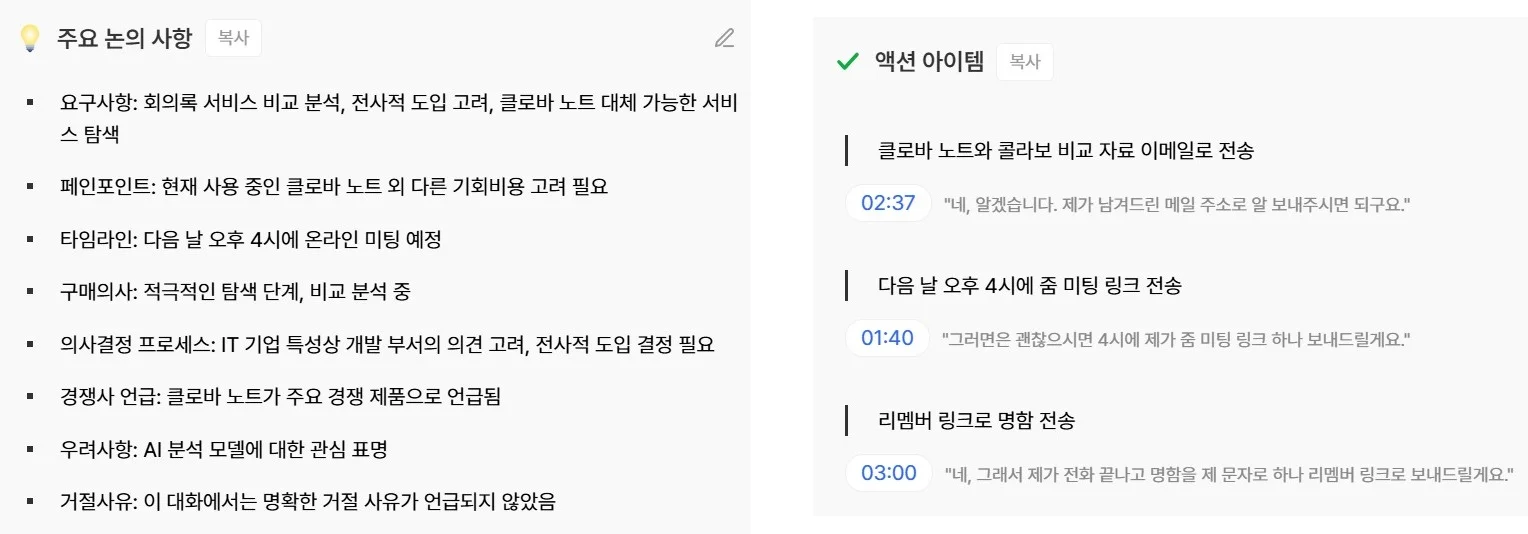Copy the 주요 논의 사항 section
The width and height of the screenshot is (1528, 534).
click(233, 39)
